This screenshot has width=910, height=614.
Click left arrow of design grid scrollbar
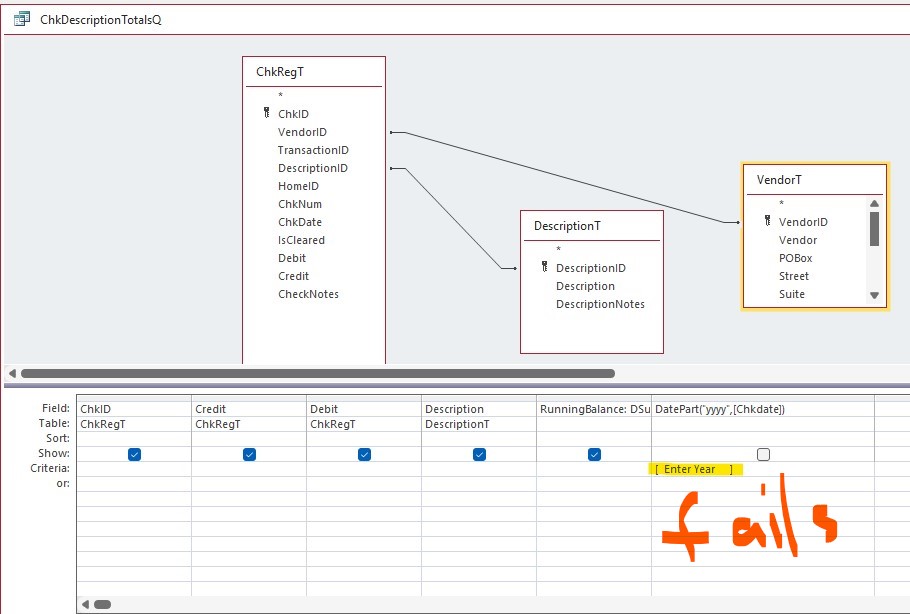point(86,604)
